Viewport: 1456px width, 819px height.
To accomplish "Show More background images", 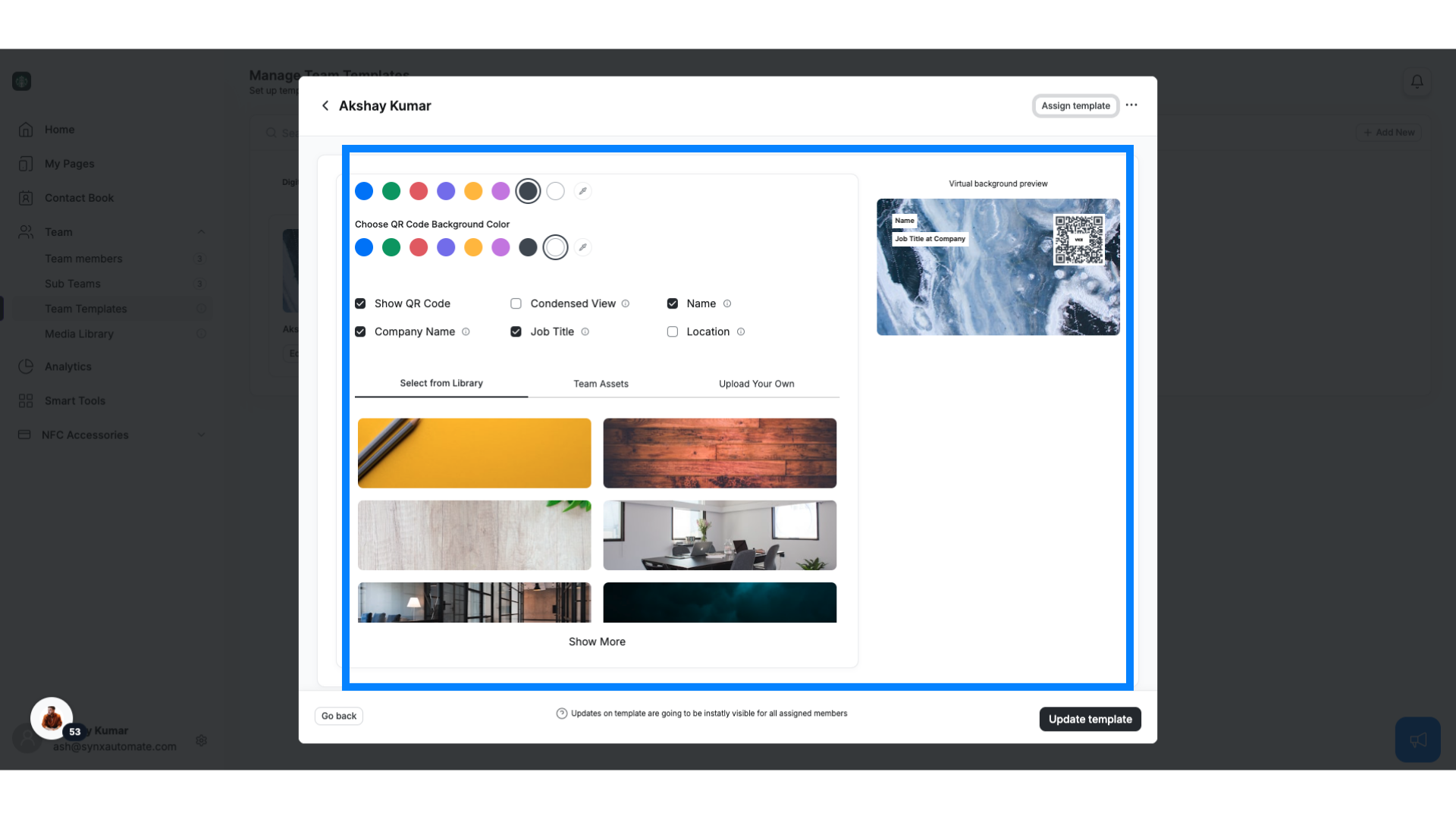I will click(597, 641).
